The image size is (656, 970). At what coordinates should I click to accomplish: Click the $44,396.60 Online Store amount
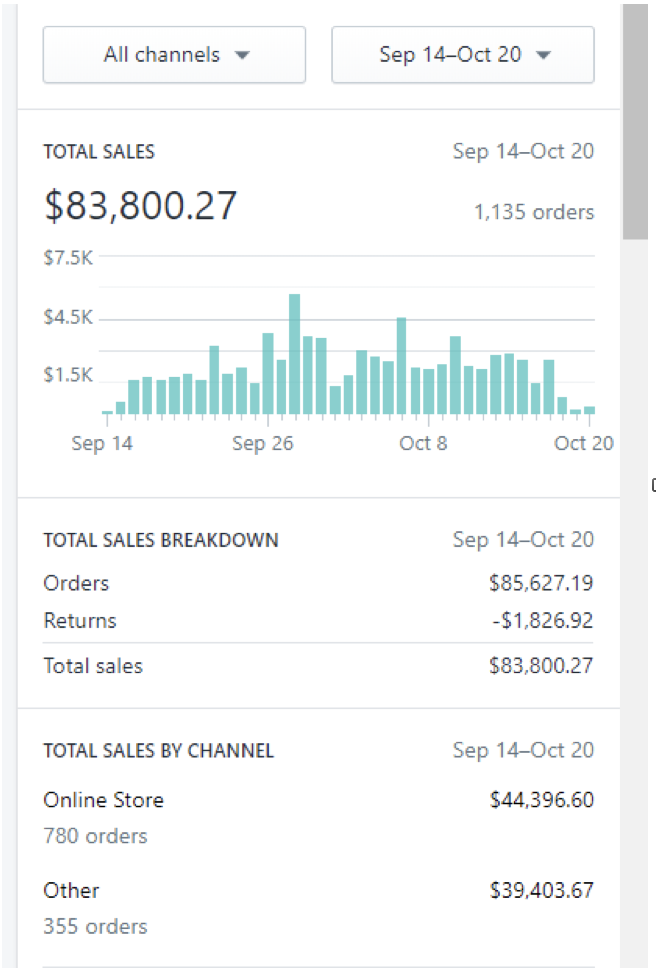tap(540, 800)
